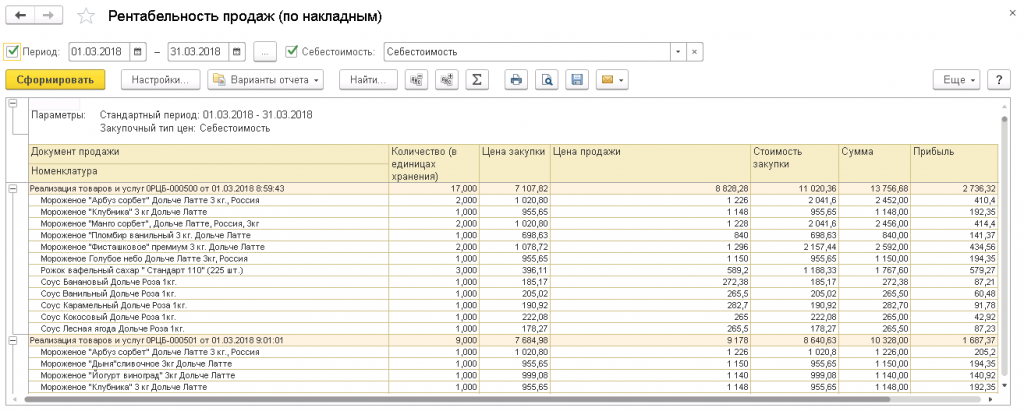Click the Найти... button
The image size is (1024, 411).
(x=368, y=80)
